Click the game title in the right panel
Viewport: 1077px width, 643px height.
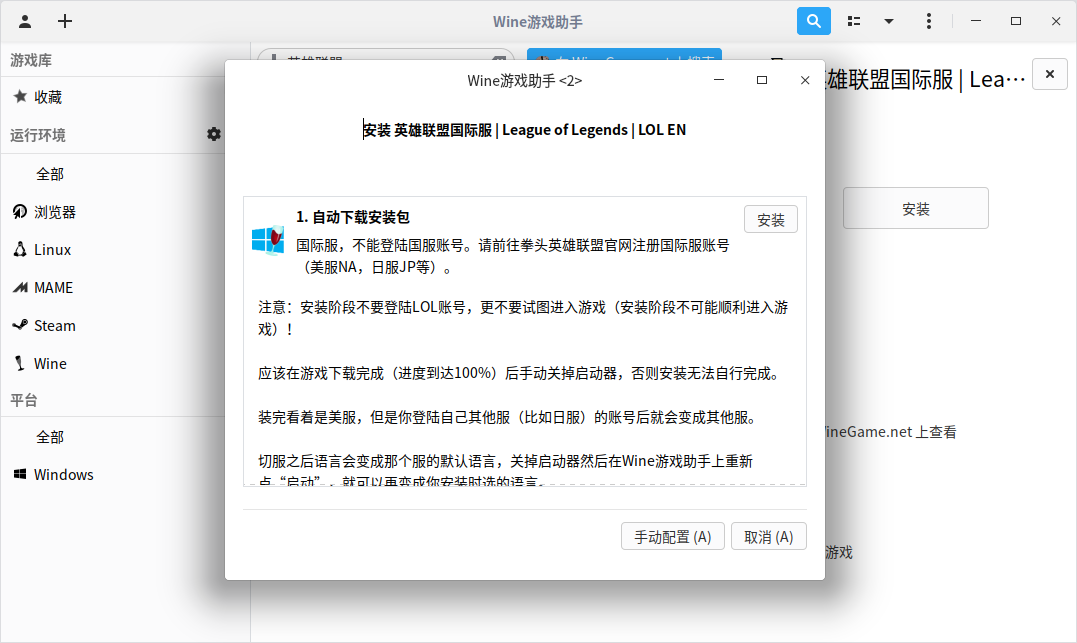point(925,80)
